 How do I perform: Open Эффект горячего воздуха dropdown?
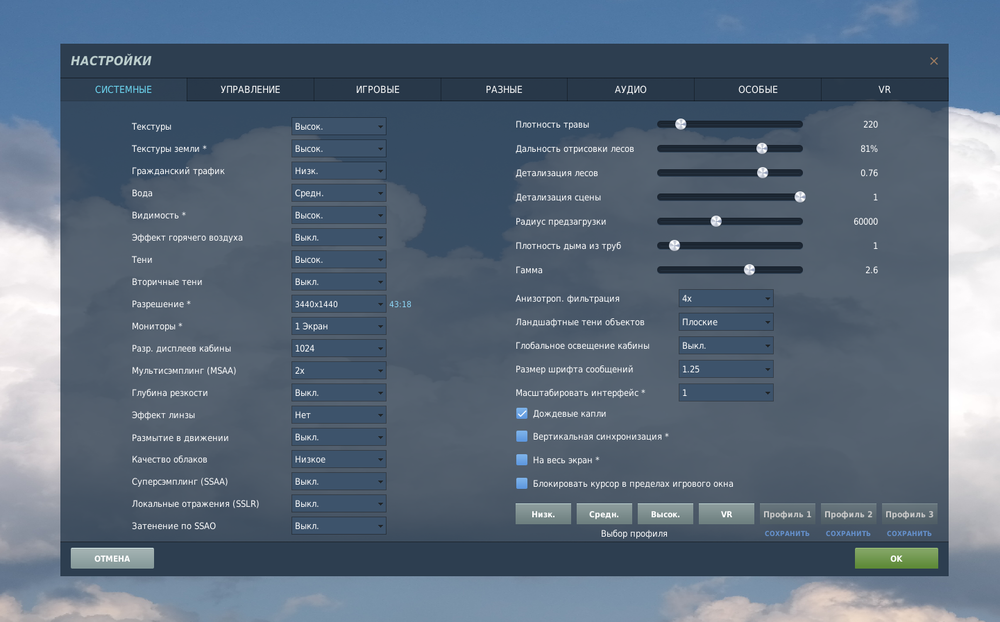tap(339, 237)
